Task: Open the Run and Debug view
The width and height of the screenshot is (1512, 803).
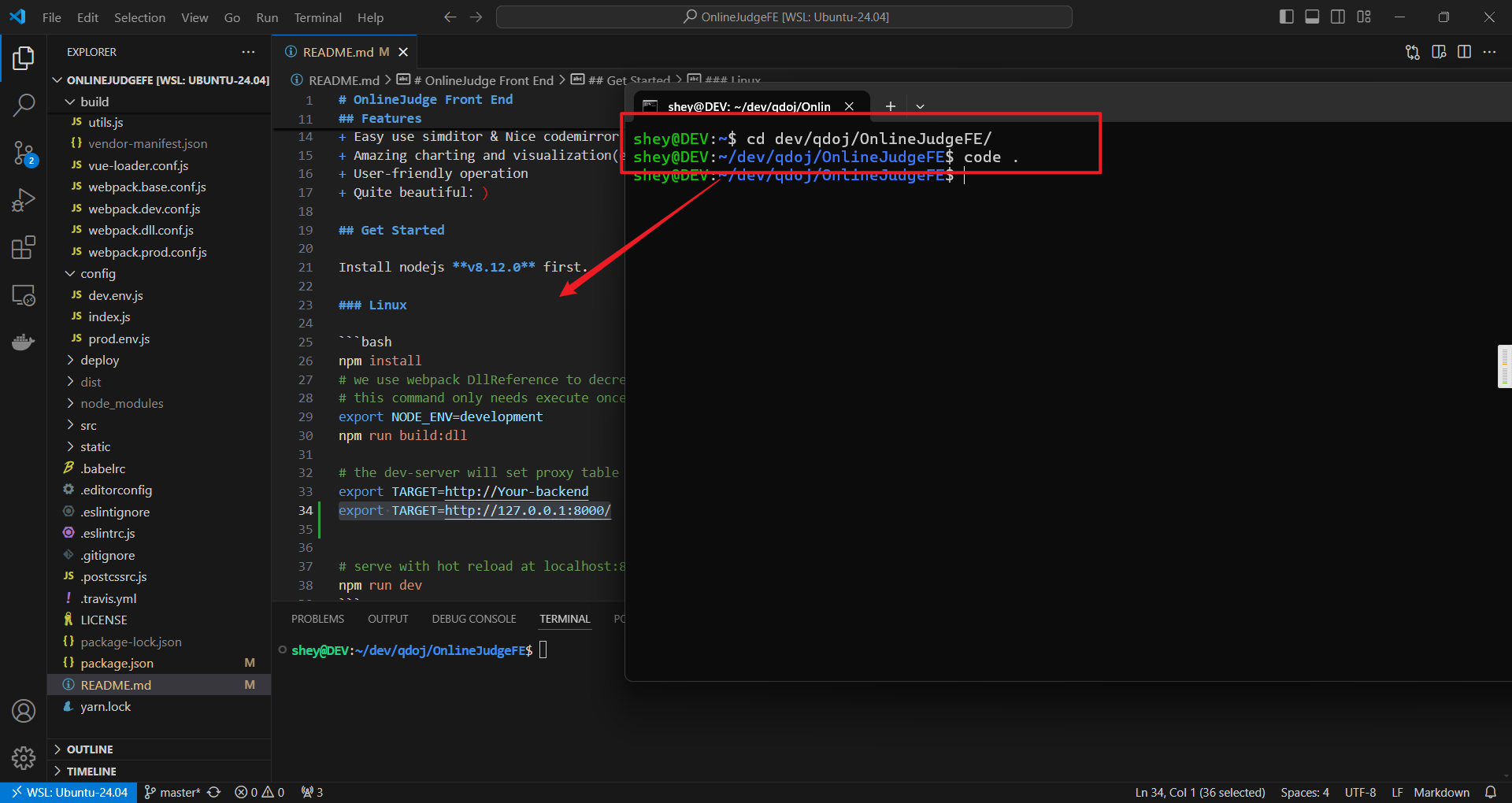Action: (x=24, y=200)
